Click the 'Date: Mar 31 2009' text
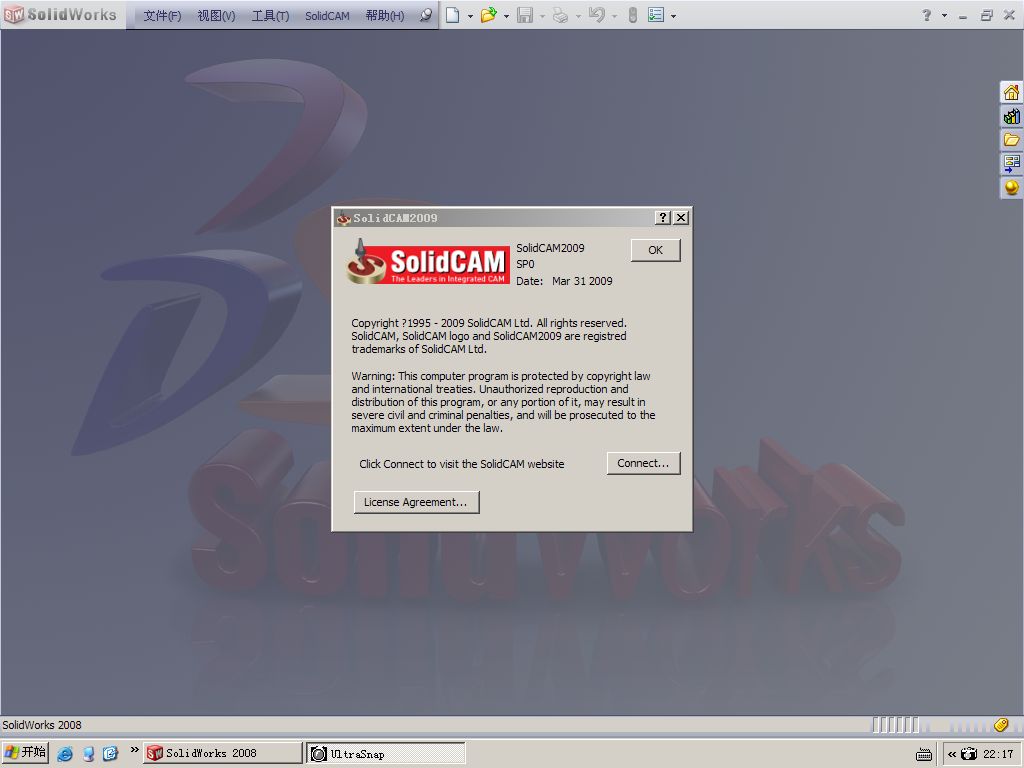This screenshot has height=768, width=1024. pos(564,281)
